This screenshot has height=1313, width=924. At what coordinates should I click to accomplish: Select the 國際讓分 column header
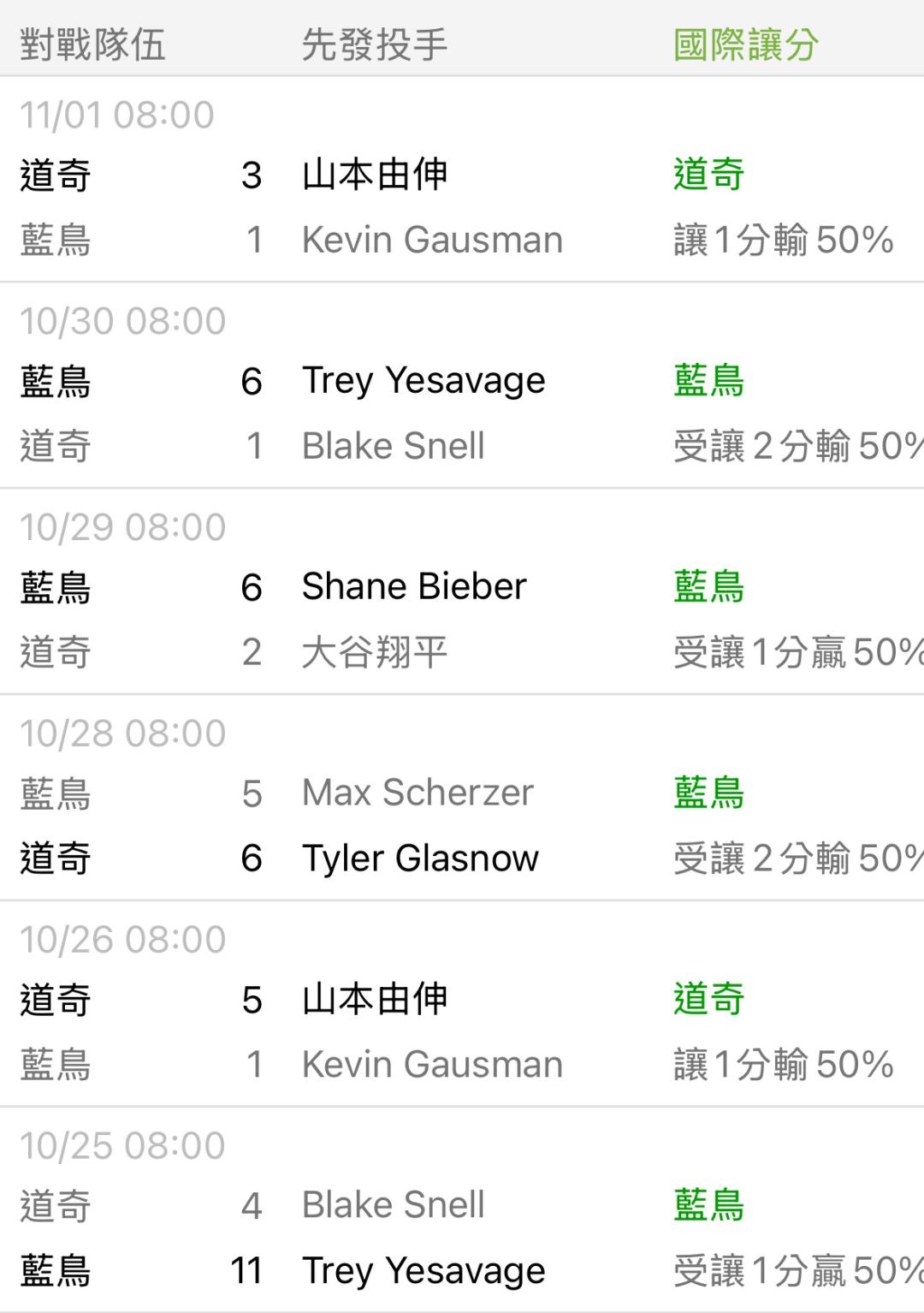745,45
